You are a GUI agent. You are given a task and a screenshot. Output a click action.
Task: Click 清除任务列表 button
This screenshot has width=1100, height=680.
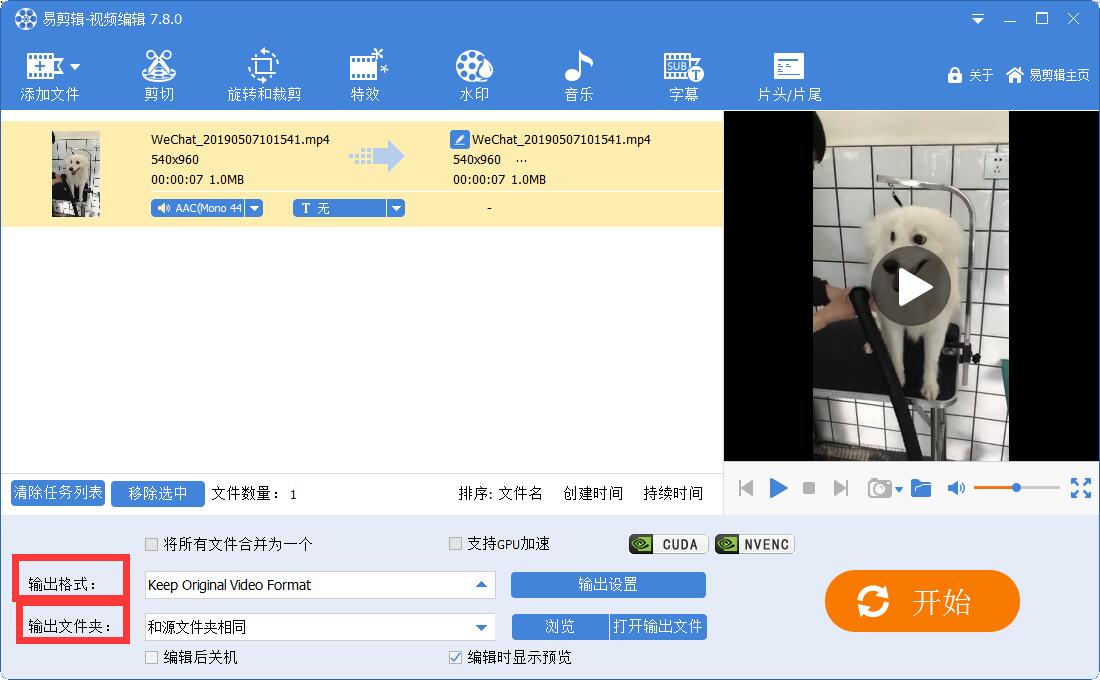click(58, 493)
